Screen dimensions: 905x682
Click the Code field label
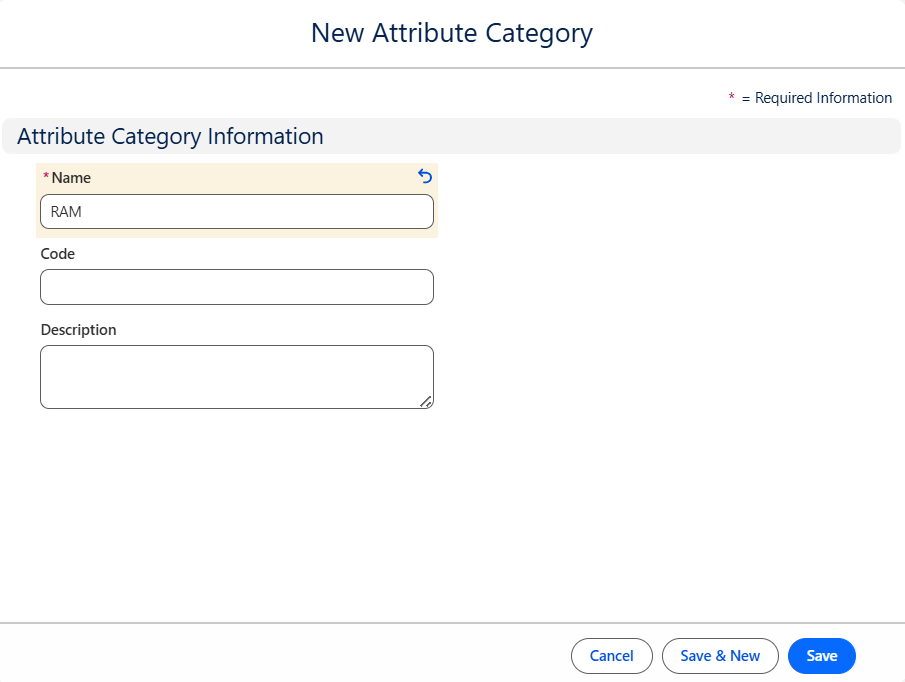pos(58,254)
